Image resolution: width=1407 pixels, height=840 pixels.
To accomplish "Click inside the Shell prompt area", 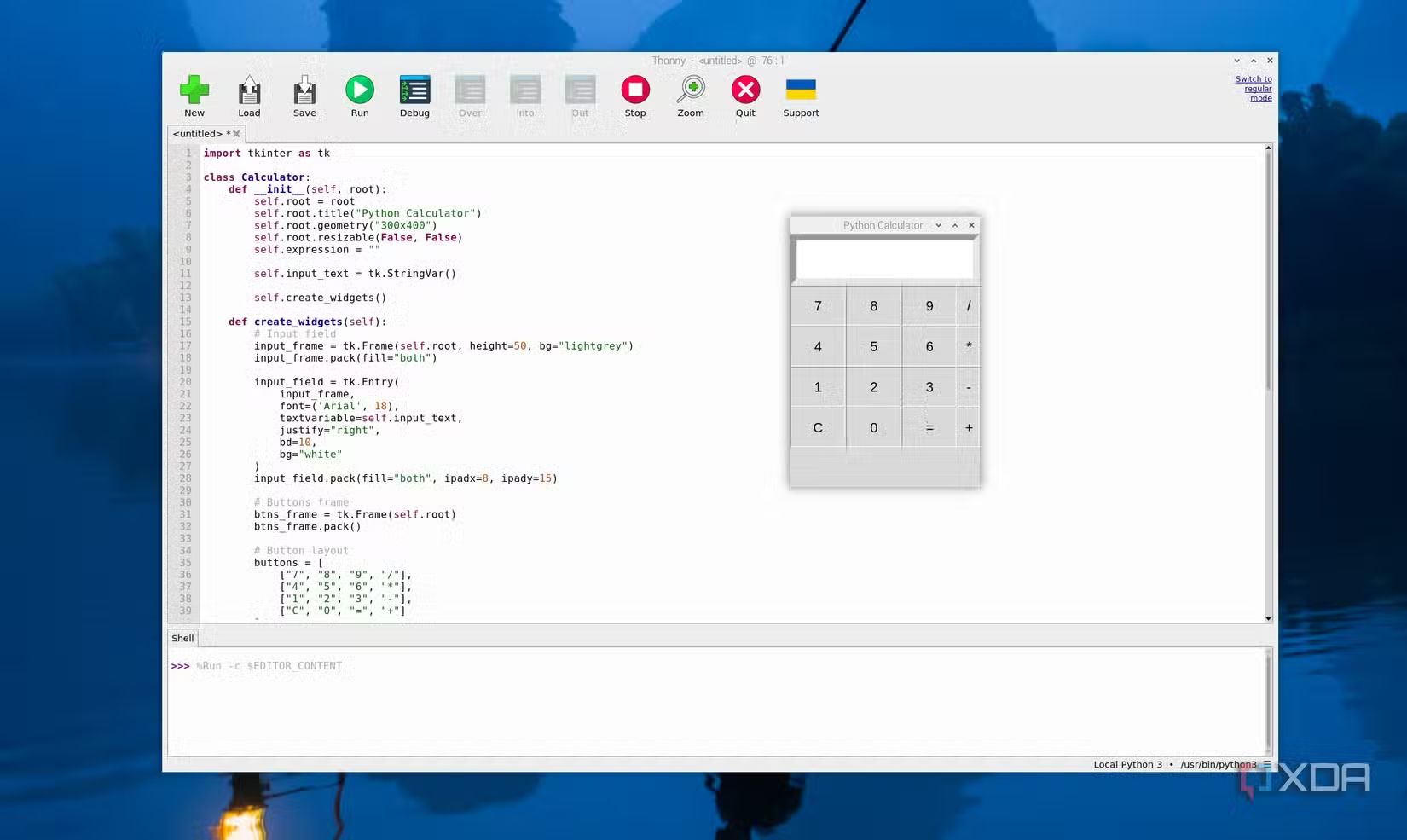I will [716, 701].
